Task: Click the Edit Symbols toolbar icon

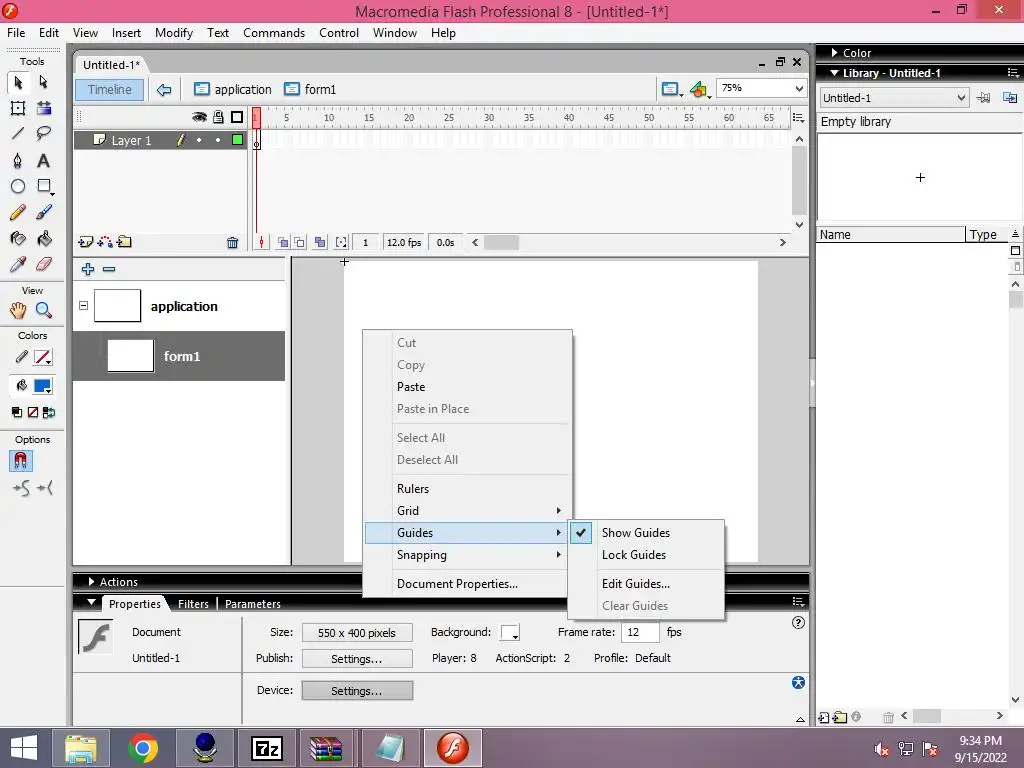Action: coord(699,89)
